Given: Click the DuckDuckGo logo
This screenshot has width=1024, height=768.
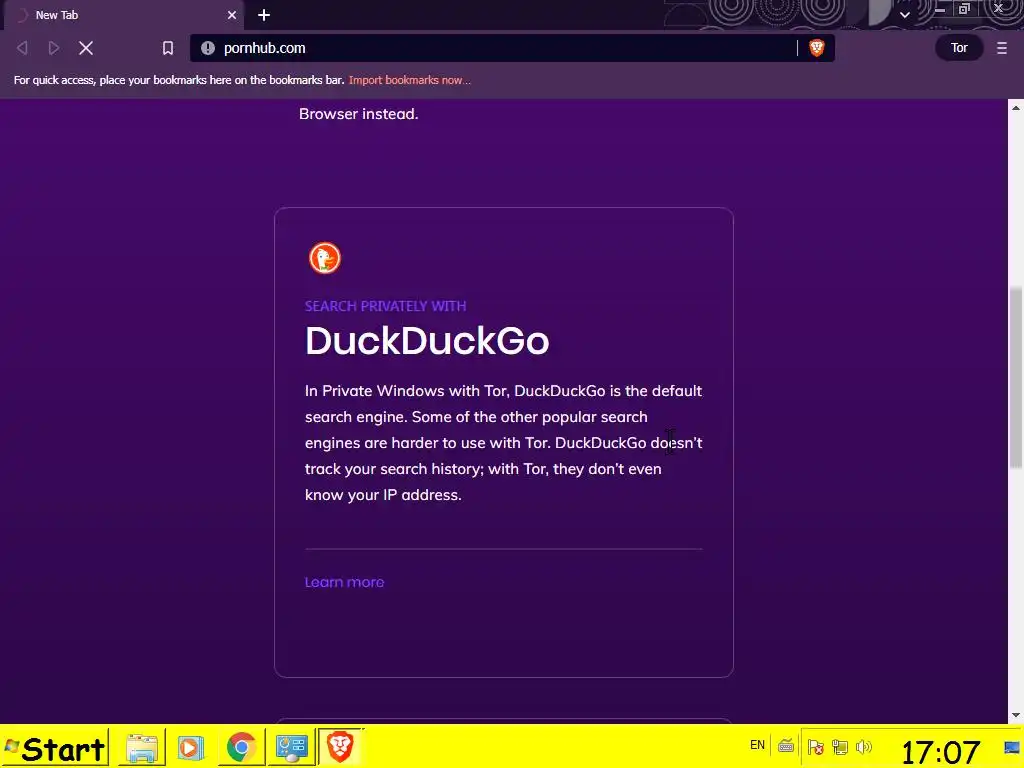Looking at the screenshot, I should 325,258.
